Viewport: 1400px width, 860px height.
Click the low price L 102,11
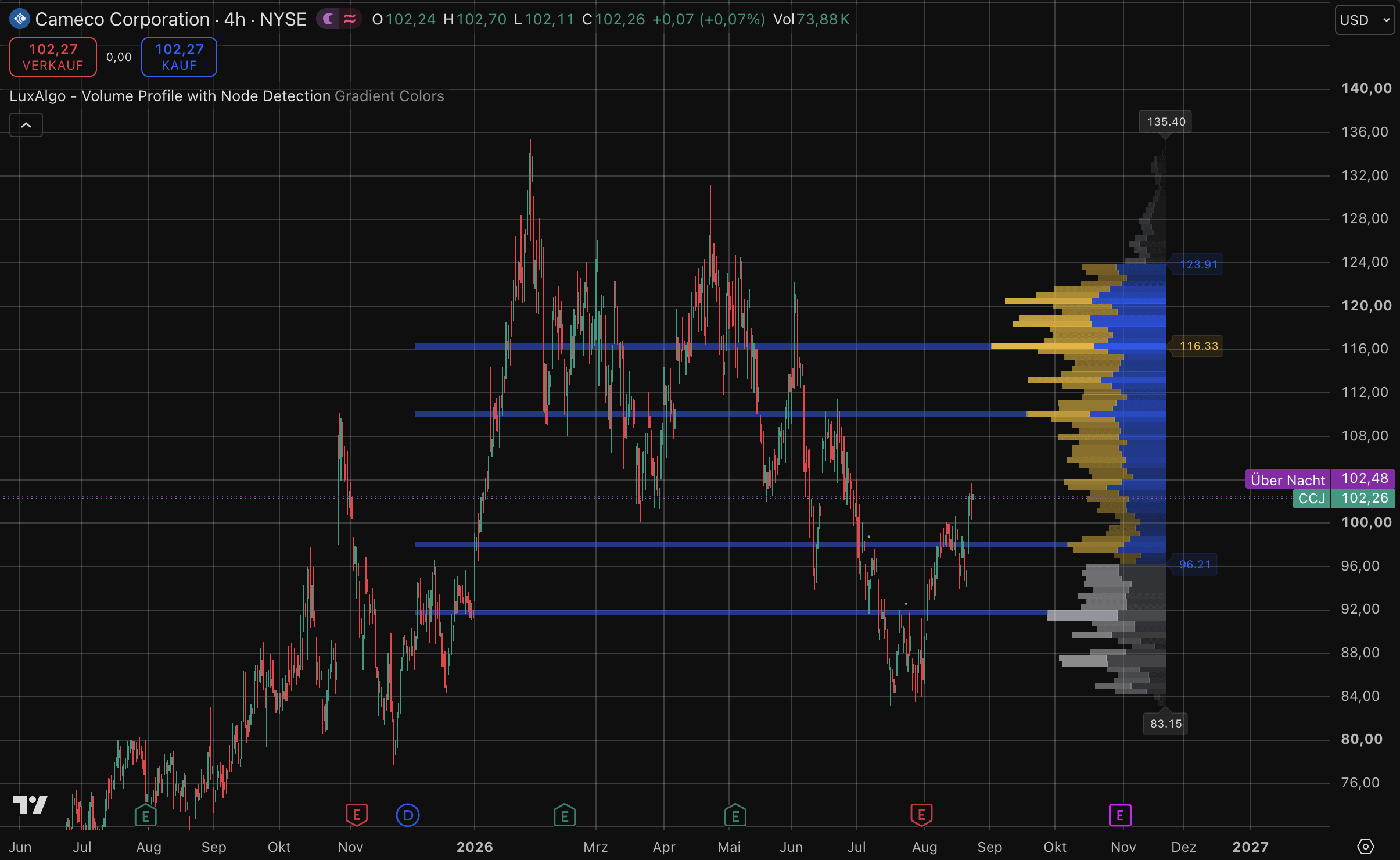tap(544, 19)
